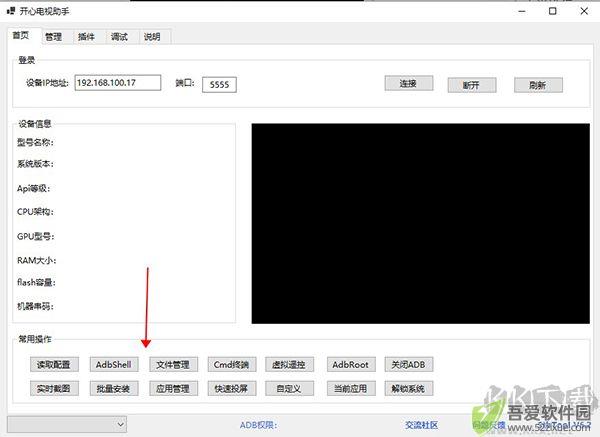Click the 当前应用 button
The width and height of the screenshot is (600, 437).
coord(351,389)
